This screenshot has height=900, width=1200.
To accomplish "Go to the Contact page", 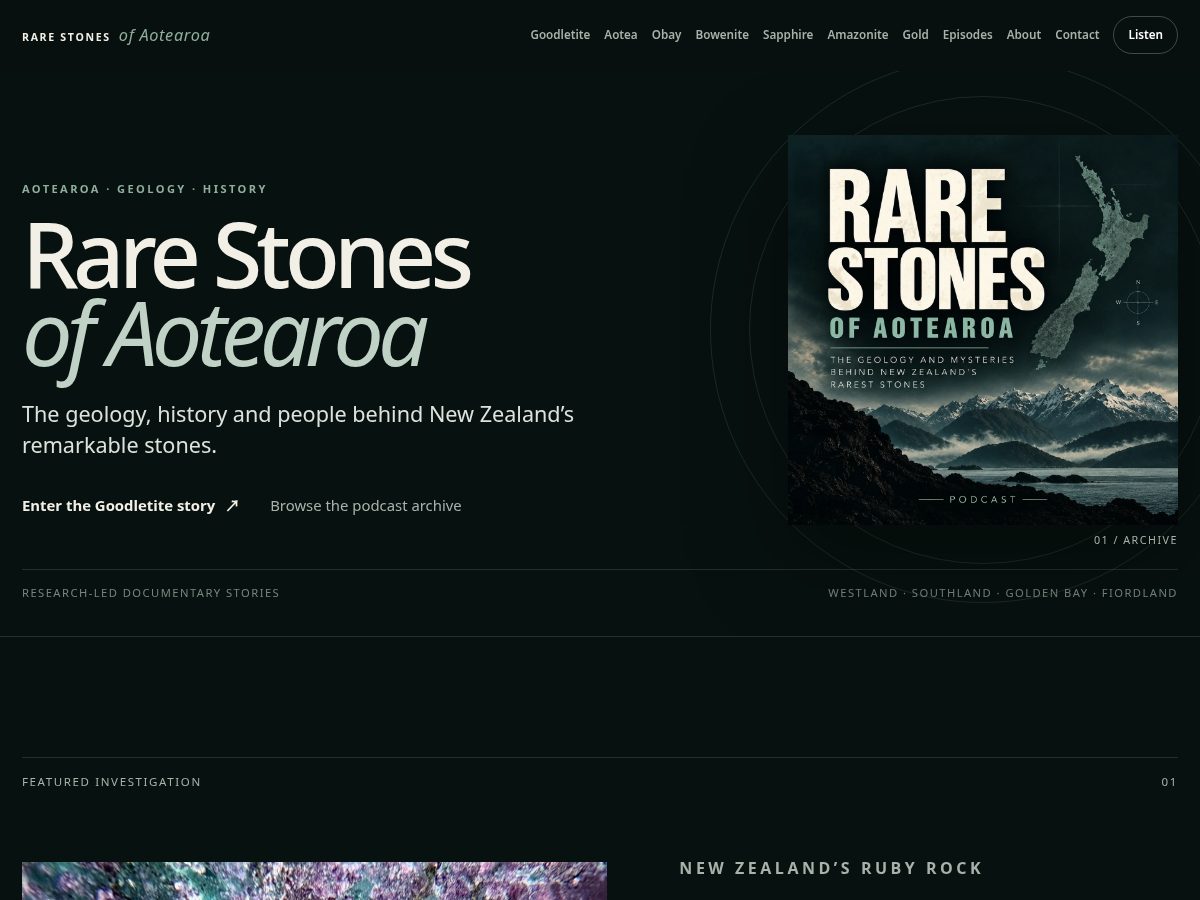I will pos(1077,35).
